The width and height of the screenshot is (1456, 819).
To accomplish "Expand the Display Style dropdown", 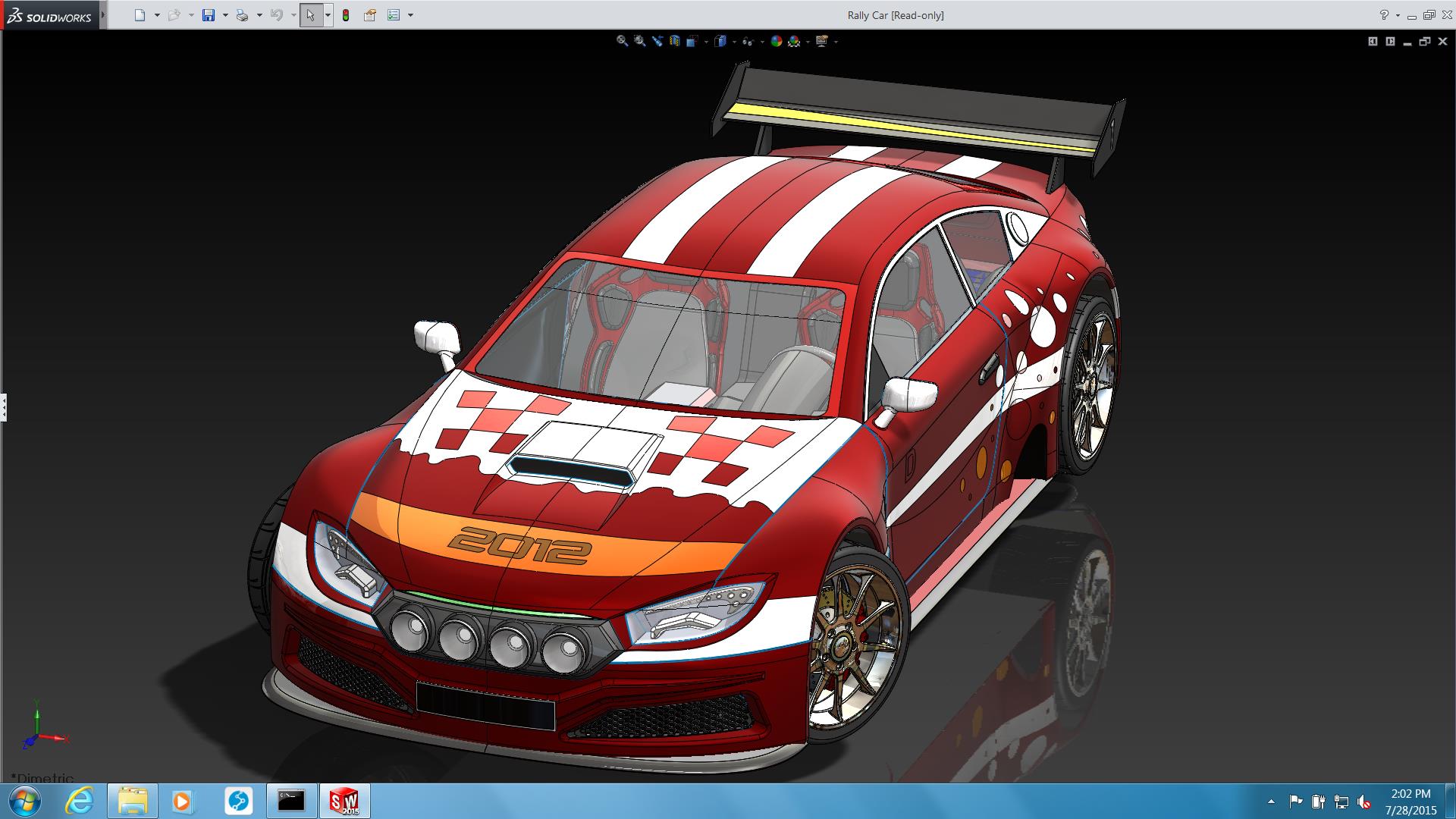I will point(734,42).
